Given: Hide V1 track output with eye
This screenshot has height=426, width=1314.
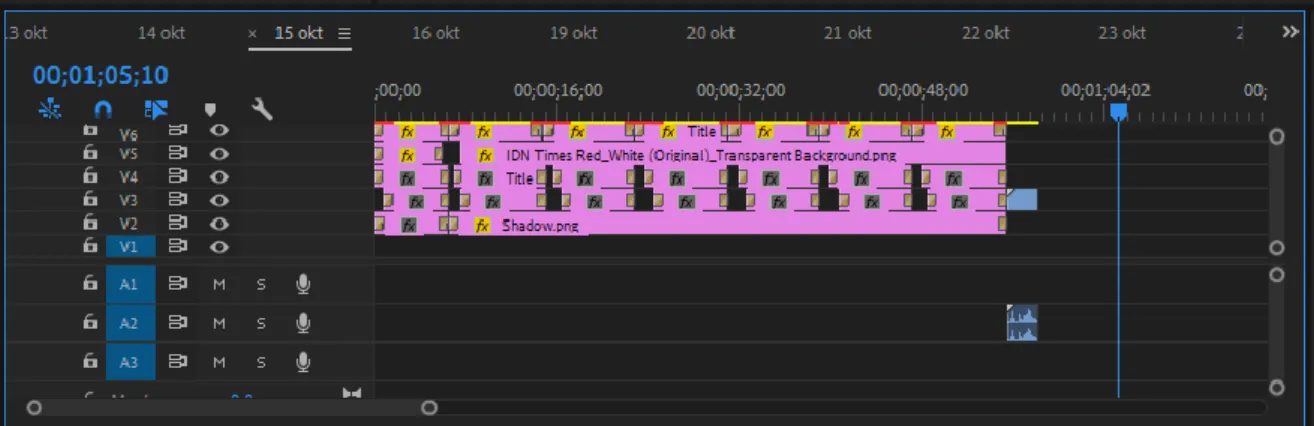Looking at the screenshot, I should pos(219,246).
